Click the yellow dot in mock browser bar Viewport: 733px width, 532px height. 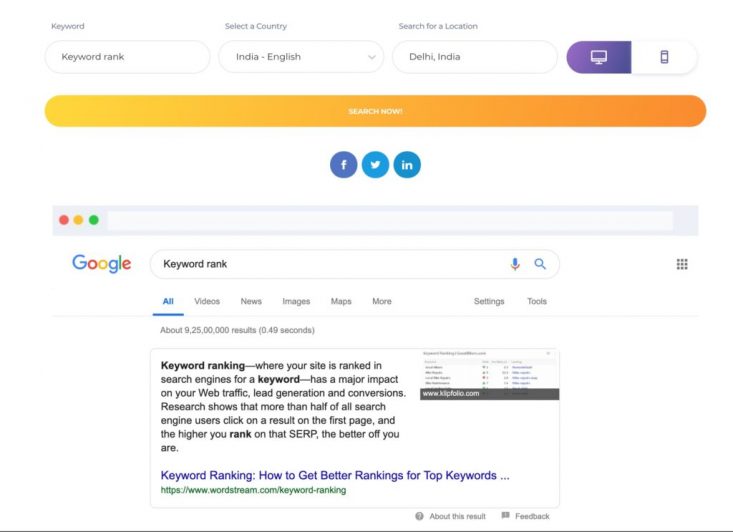[79, 220]
